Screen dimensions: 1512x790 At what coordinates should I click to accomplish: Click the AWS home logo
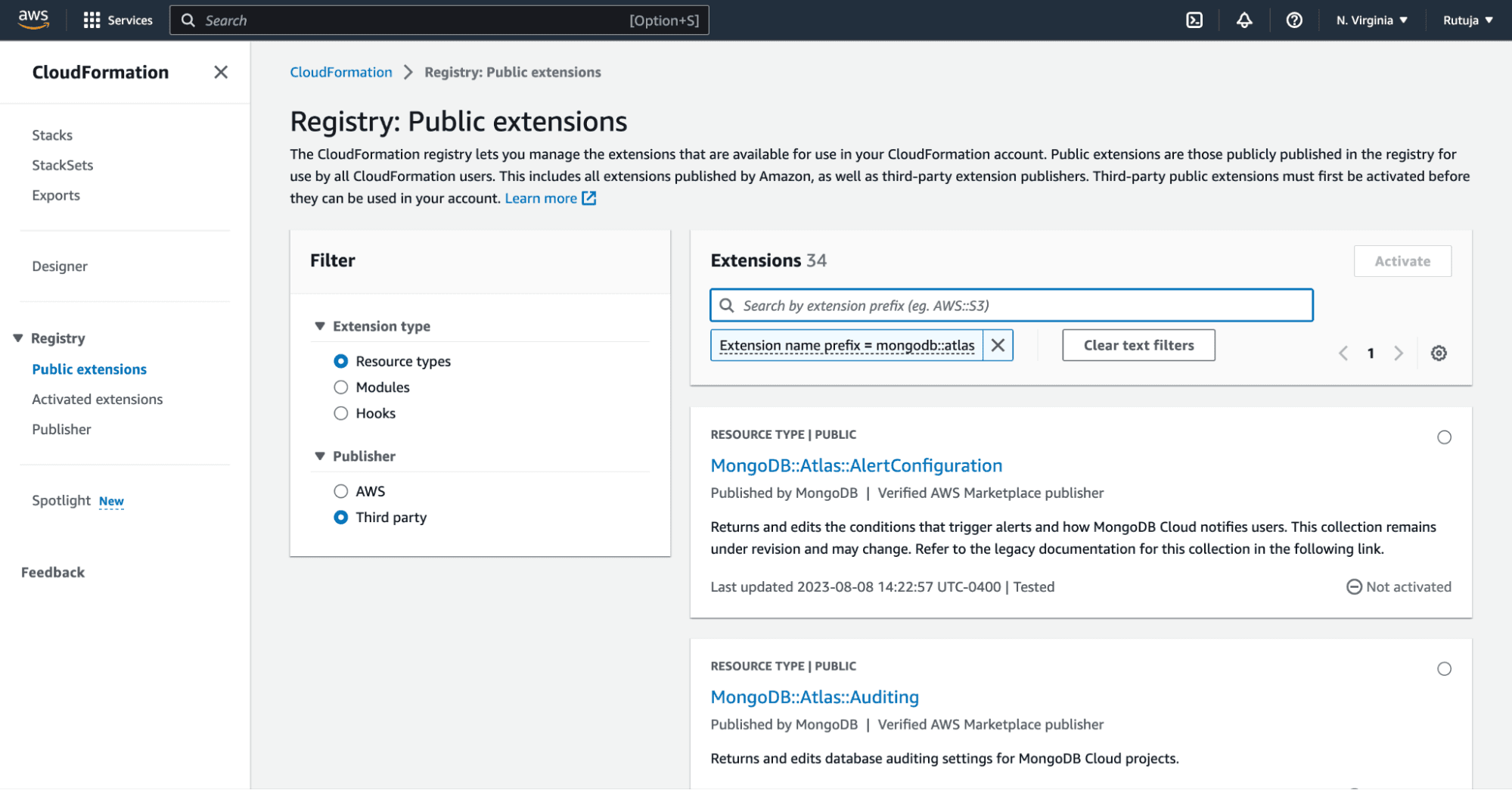(x=32, y=19)
